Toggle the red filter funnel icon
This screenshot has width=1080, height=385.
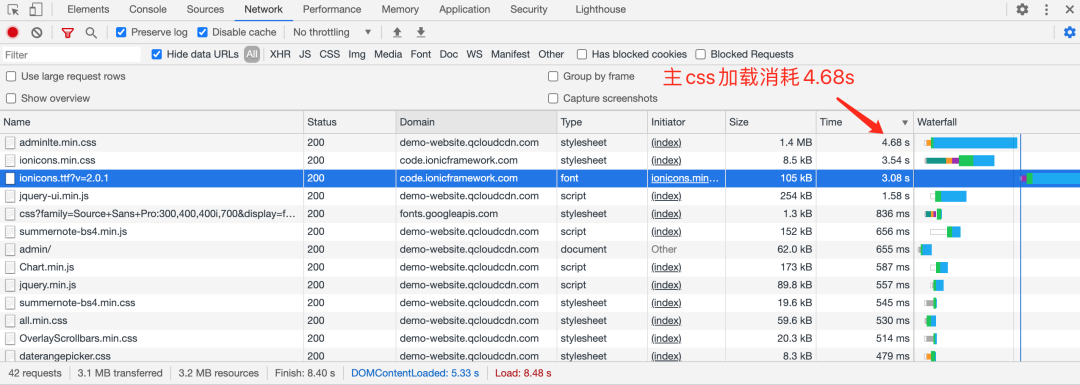coord(68,32)
